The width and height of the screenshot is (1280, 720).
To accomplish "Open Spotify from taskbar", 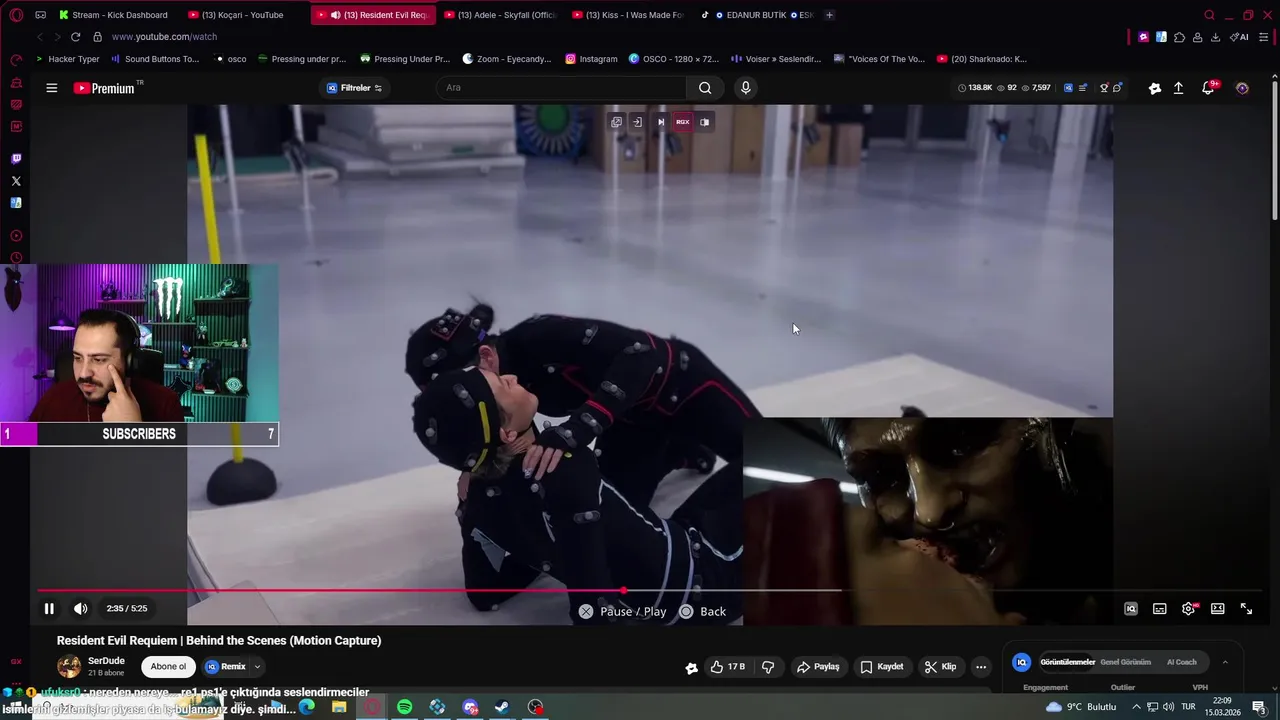I will (404, 707).
